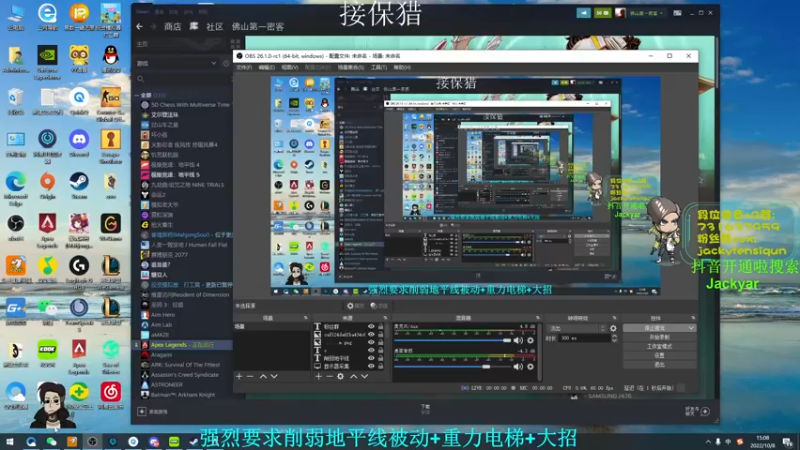Open Steam Big Picture mode icon

(677, 13)
